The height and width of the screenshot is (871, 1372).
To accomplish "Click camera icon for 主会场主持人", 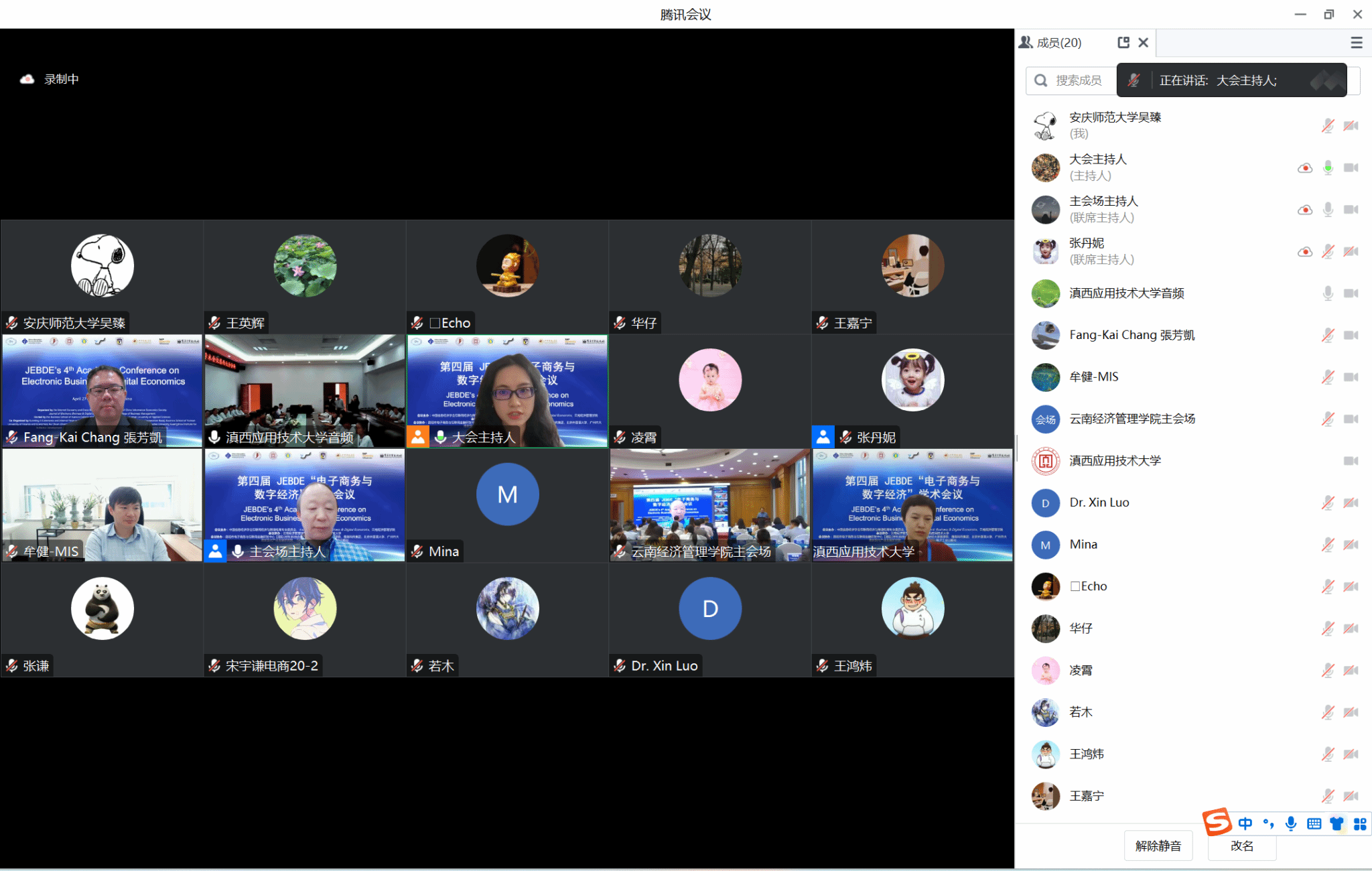I will 1351,210.
